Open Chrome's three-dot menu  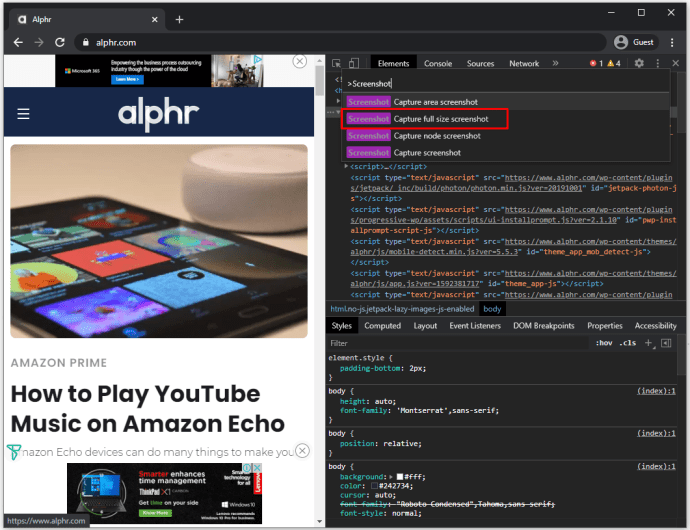pos(672,42)
